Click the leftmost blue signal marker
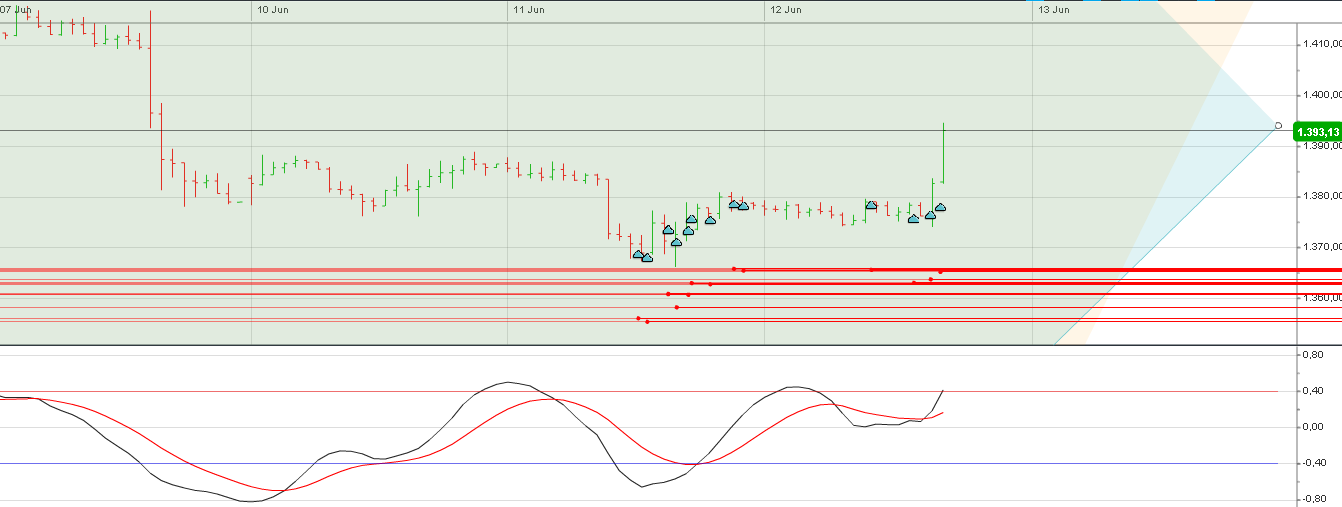 click(x=638, y=255)
